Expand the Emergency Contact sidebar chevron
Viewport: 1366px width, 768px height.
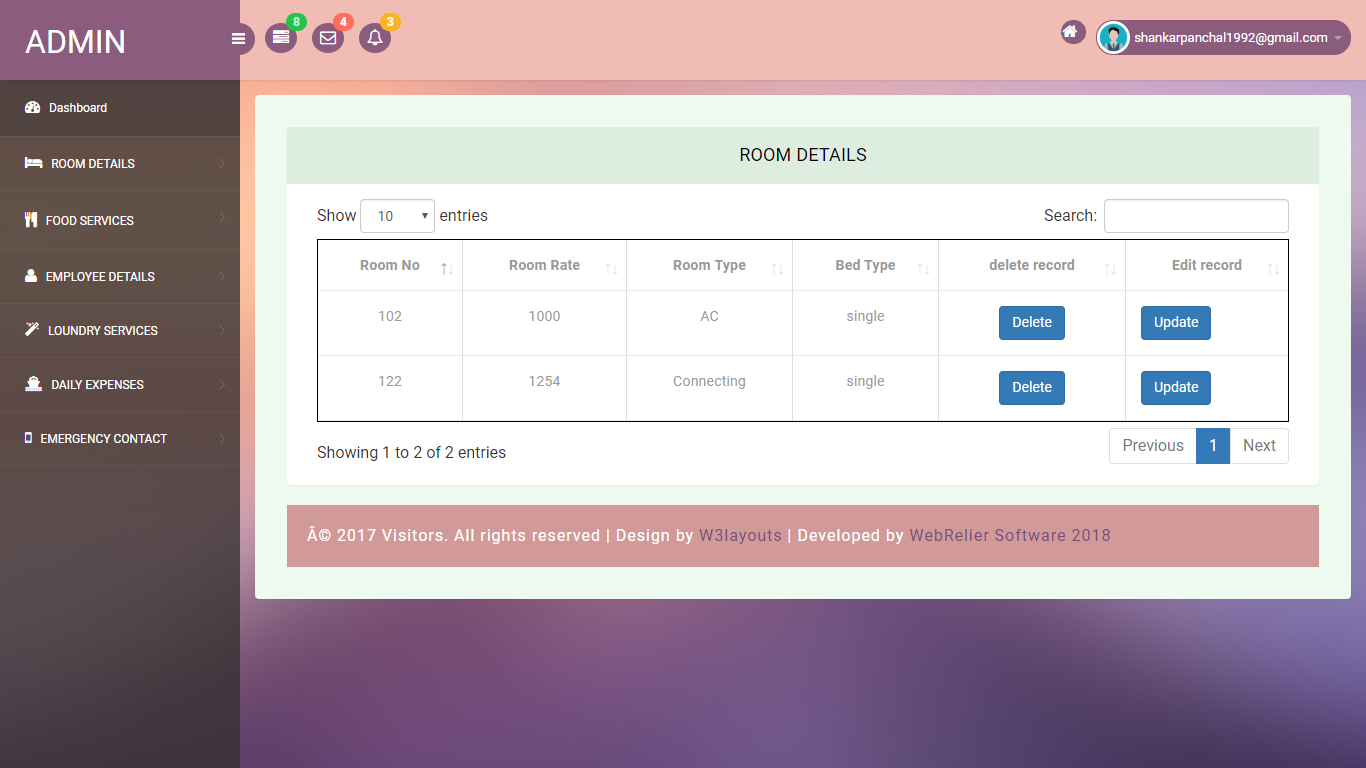tap(222, 437)
